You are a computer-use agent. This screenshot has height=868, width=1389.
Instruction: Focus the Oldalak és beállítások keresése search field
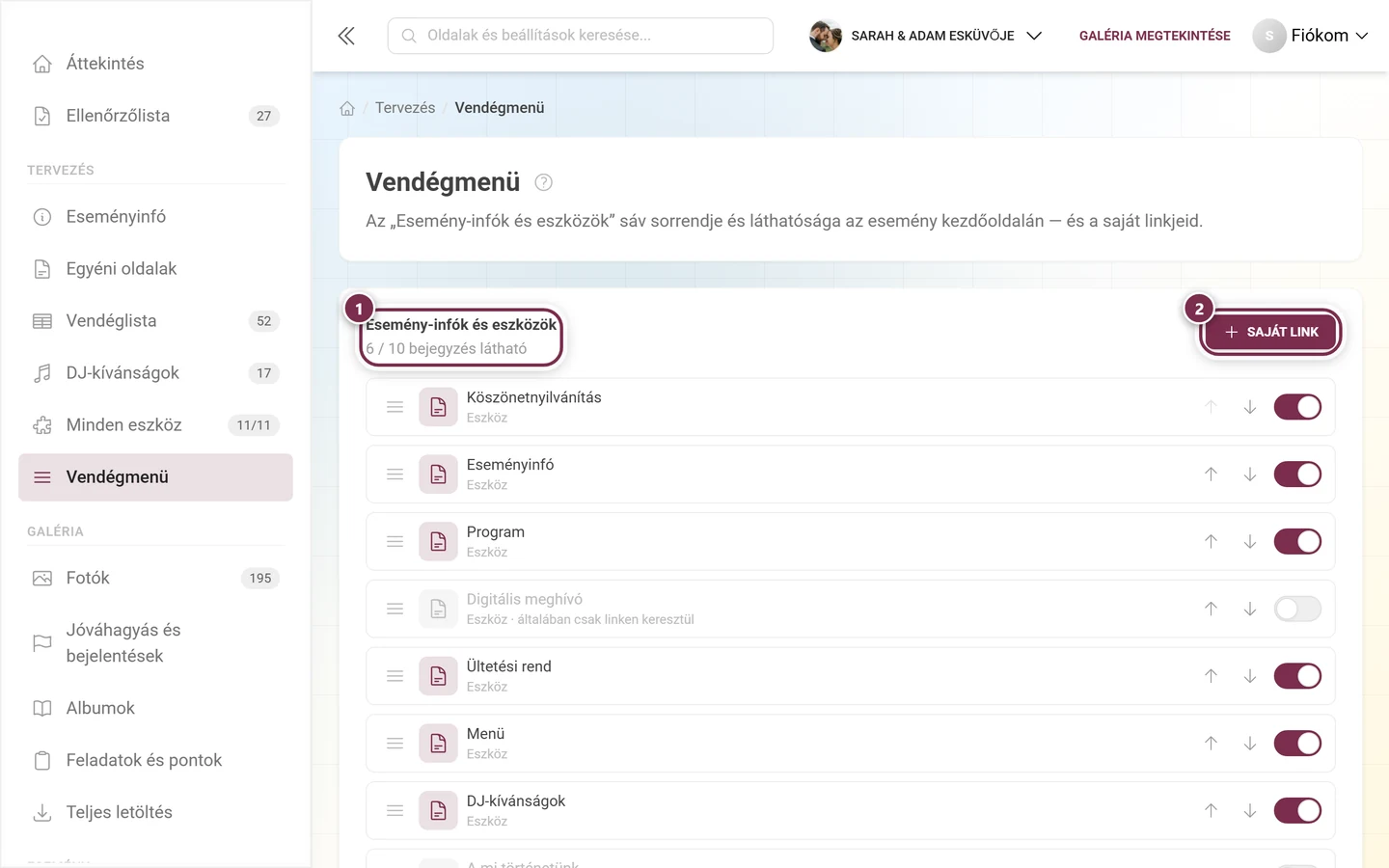pyautogui.click(x=581, y=36)
